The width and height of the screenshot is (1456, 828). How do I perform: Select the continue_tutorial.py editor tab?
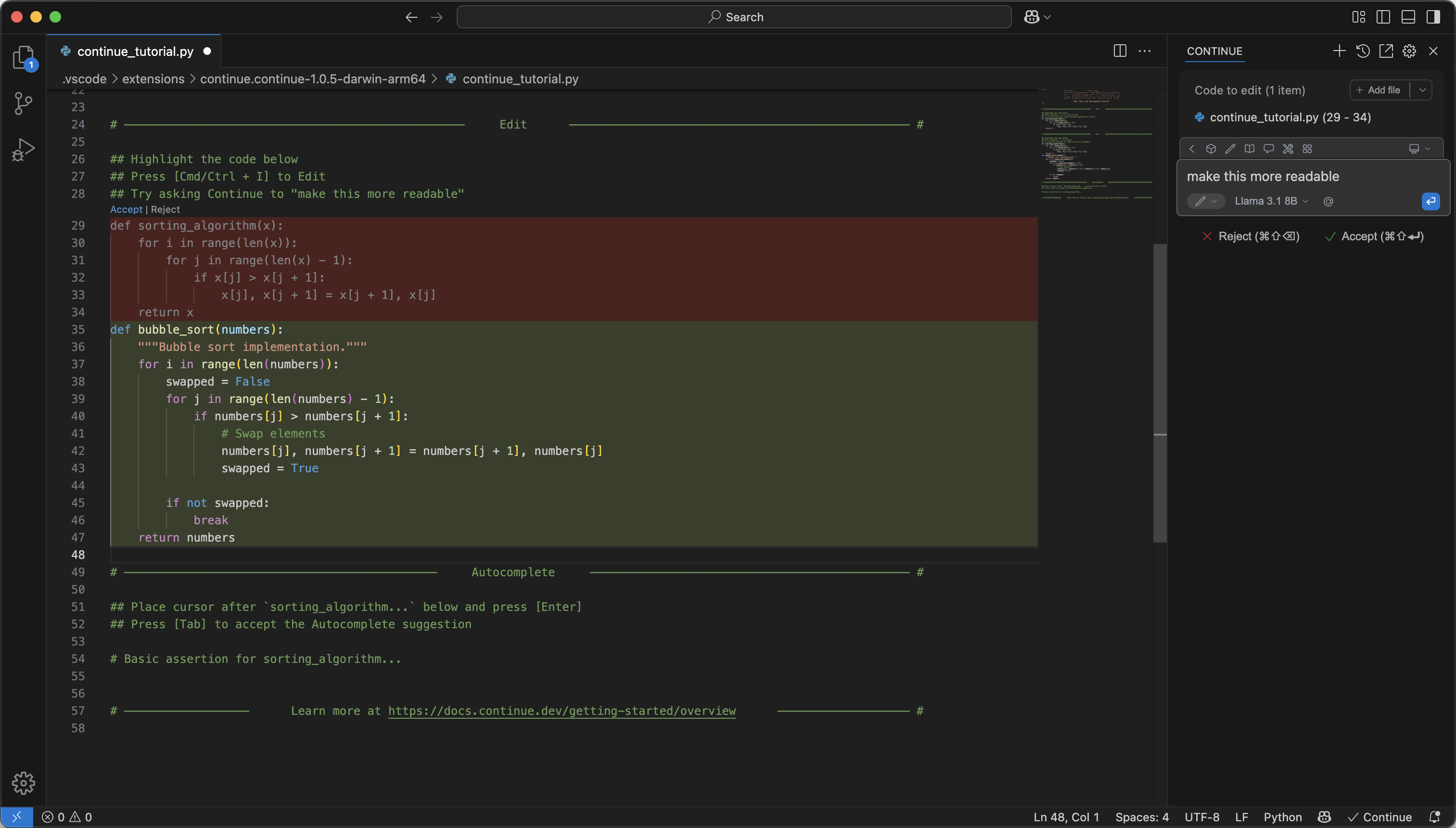coord(134,51)
